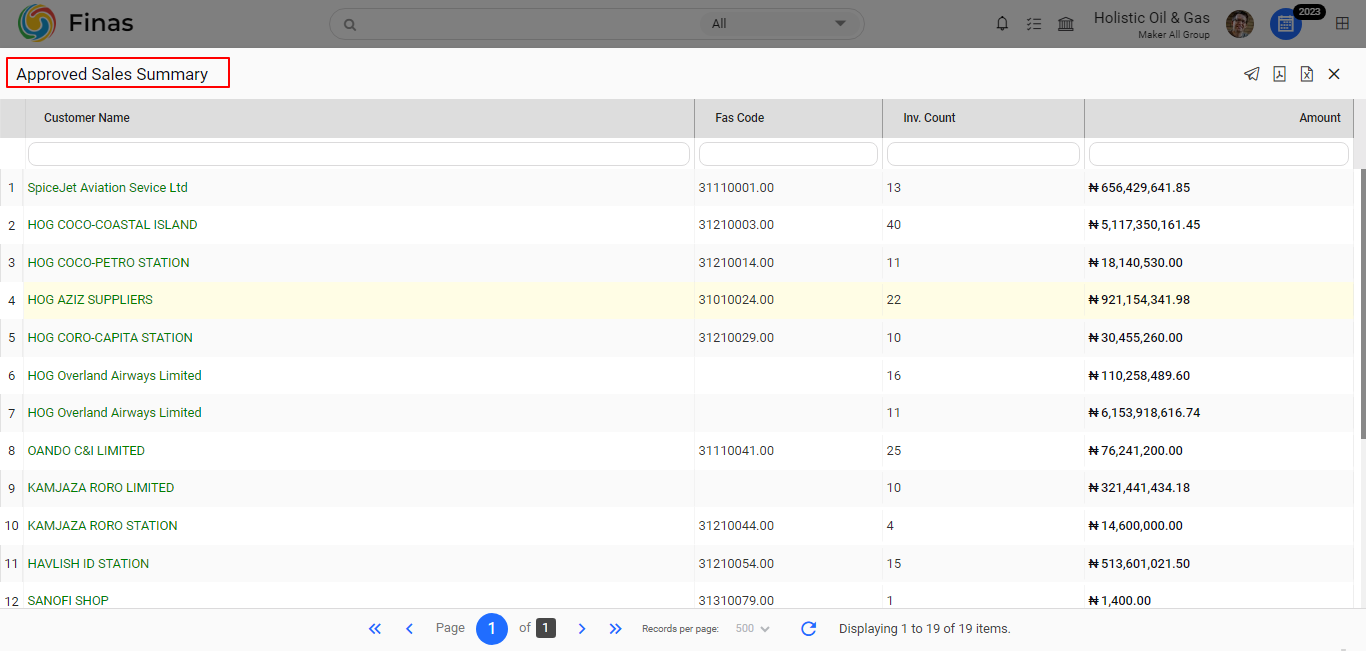Sort by Amount column header

coord(1320,118)
